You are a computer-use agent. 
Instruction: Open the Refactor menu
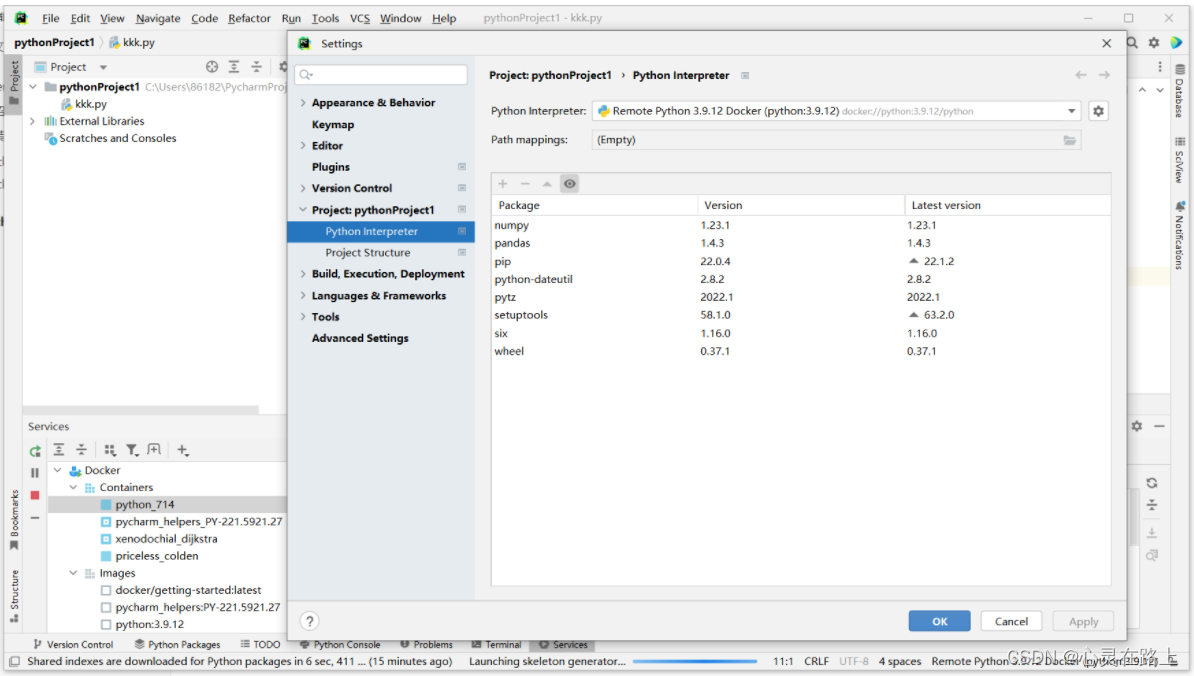[249, 18]
